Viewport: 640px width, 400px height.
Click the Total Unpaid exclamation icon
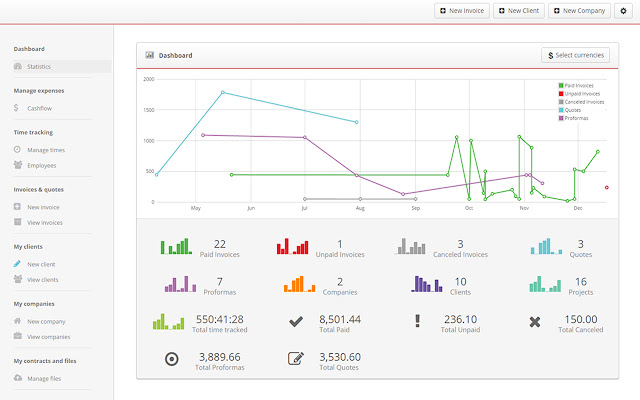click(x=416, y=322)
